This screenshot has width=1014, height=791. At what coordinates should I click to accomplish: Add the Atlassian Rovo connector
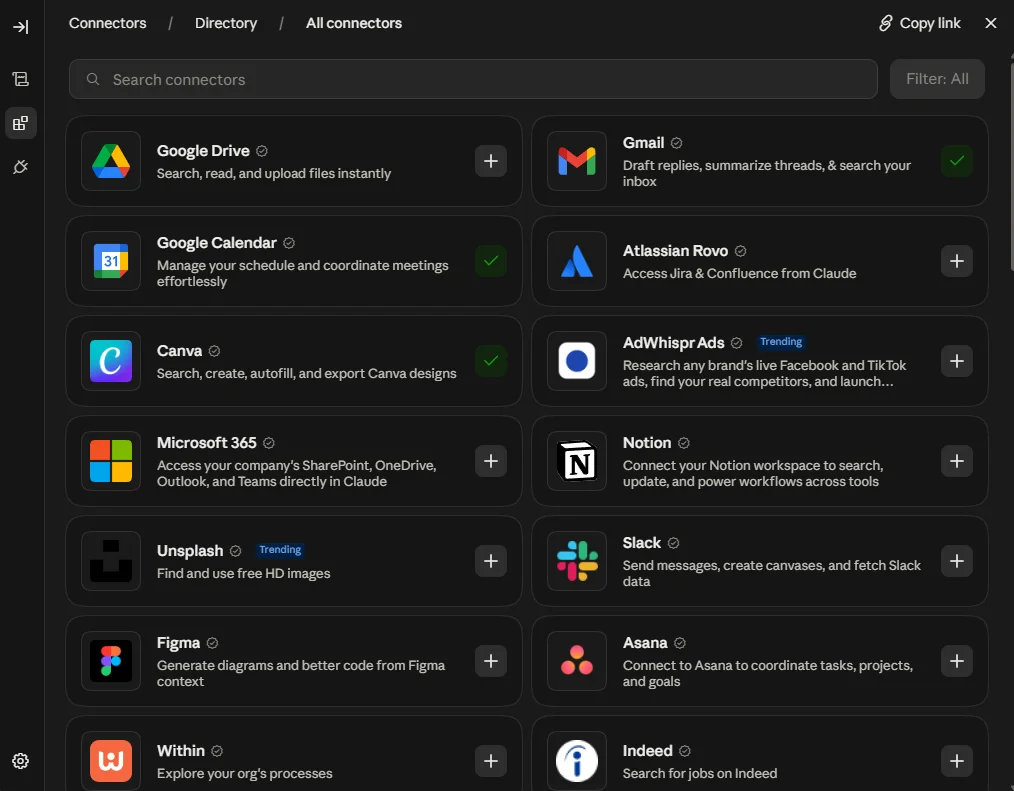pyautogui.click(x=956, y=261)
